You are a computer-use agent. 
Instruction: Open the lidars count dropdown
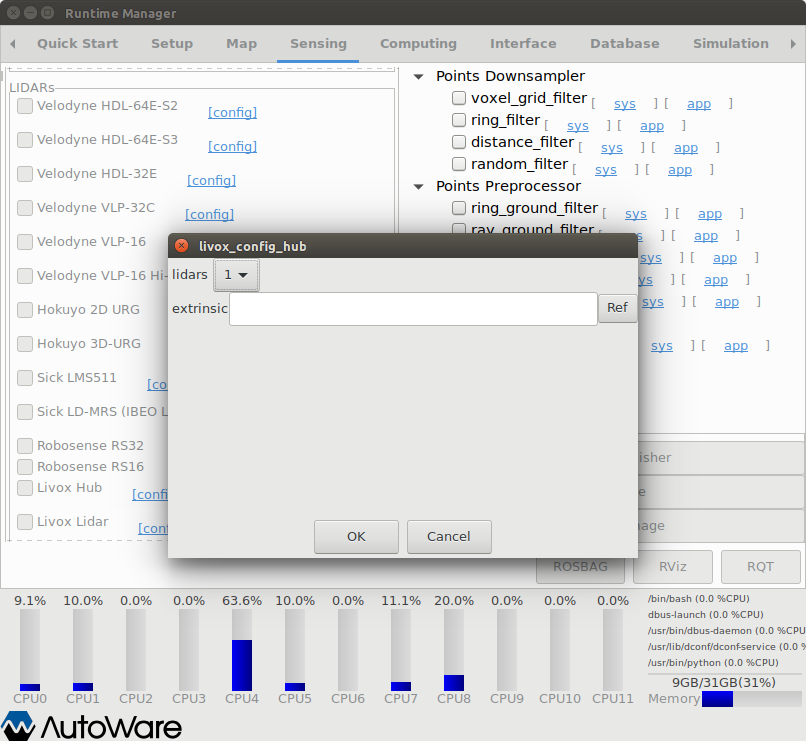pyautogui.click(x=236, y=275)
